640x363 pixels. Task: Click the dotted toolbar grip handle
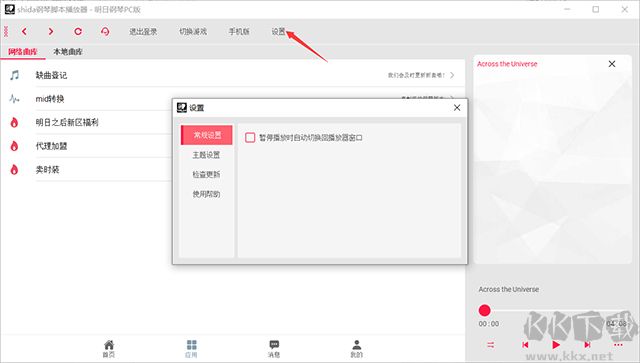click(x=6, y=31)
